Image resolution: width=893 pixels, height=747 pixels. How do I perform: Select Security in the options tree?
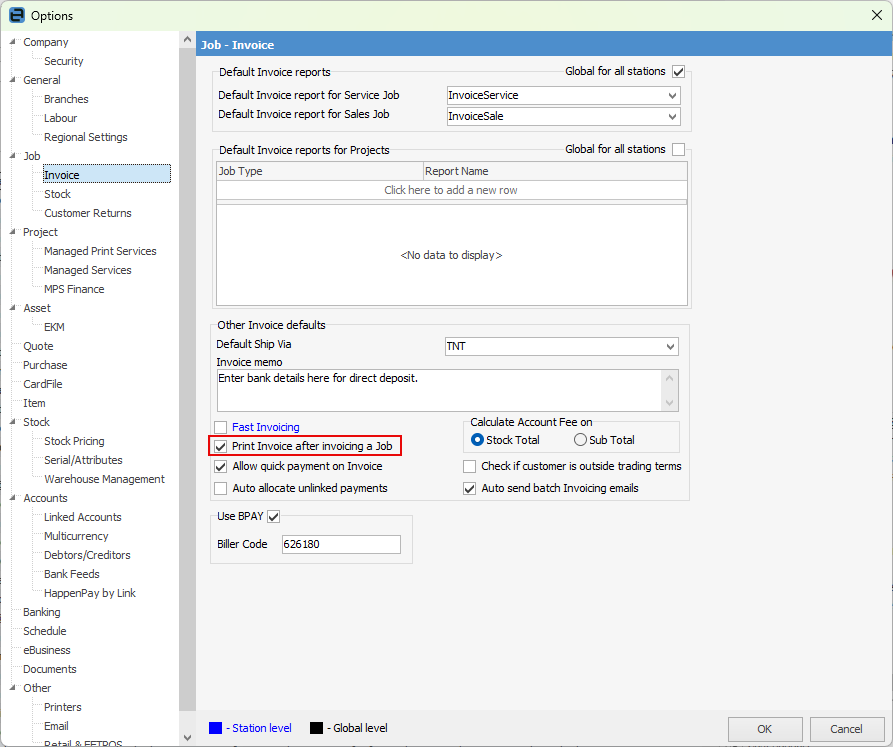pyautogui.click(x=64, y=61)
